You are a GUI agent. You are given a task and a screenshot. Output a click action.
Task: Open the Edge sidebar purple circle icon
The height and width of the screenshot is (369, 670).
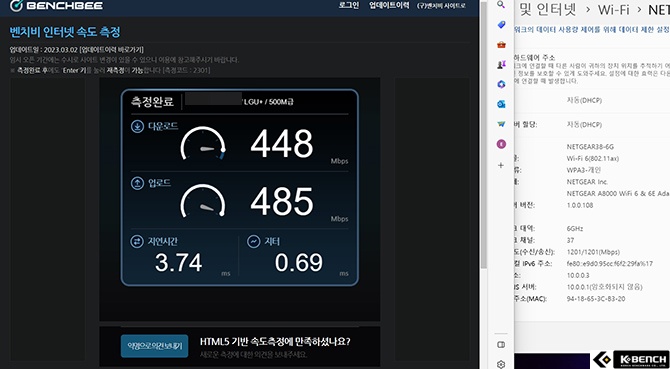[502, 144]
